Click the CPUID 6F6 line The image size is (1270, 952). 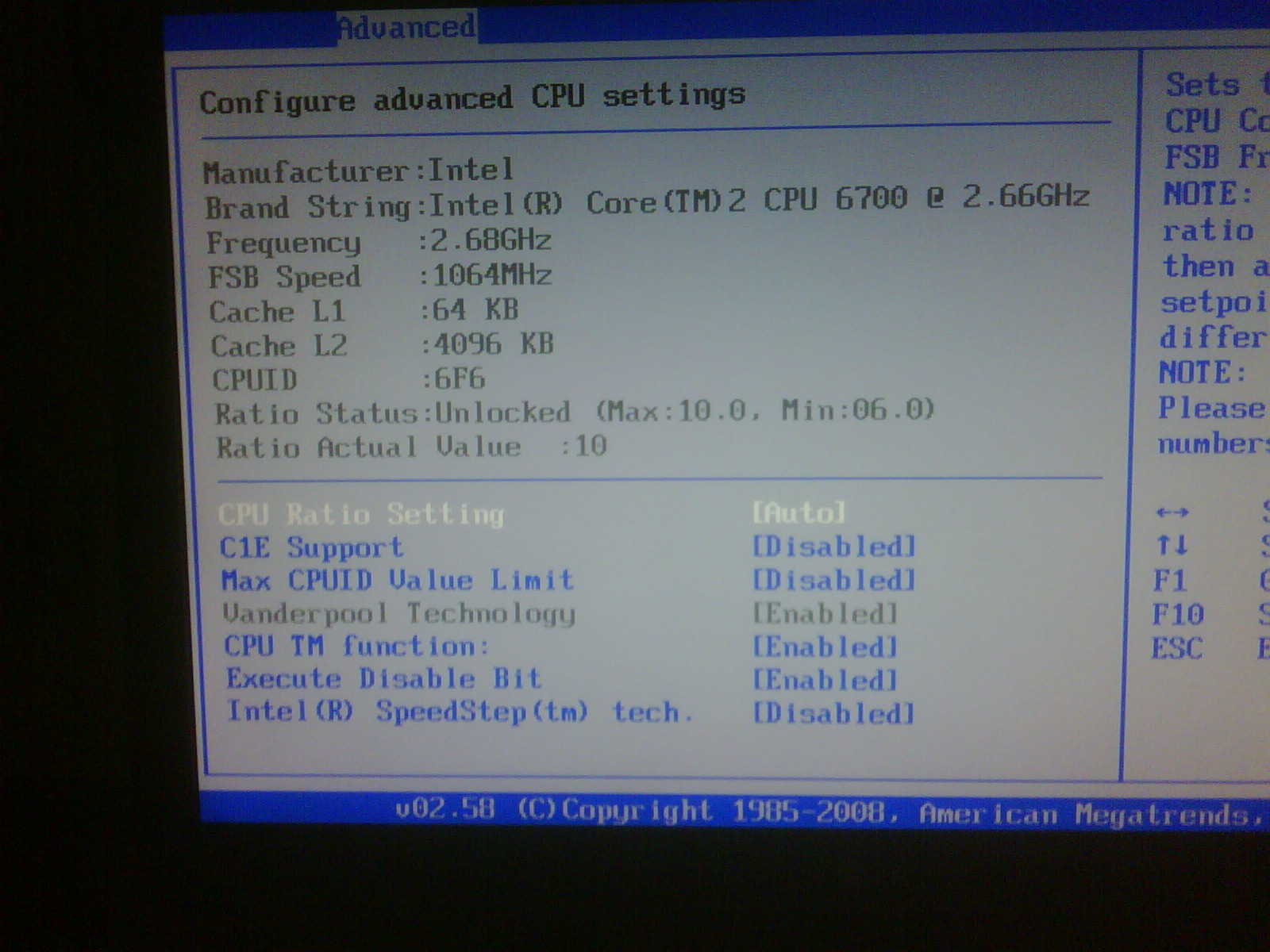click(x=349, y=379)
